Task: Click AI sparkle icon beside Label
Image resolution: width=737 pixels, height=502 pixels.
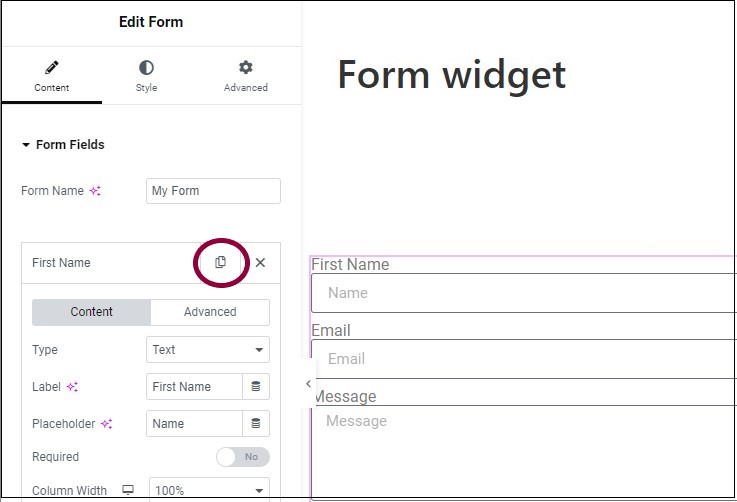Action: [x=72, y=387]
